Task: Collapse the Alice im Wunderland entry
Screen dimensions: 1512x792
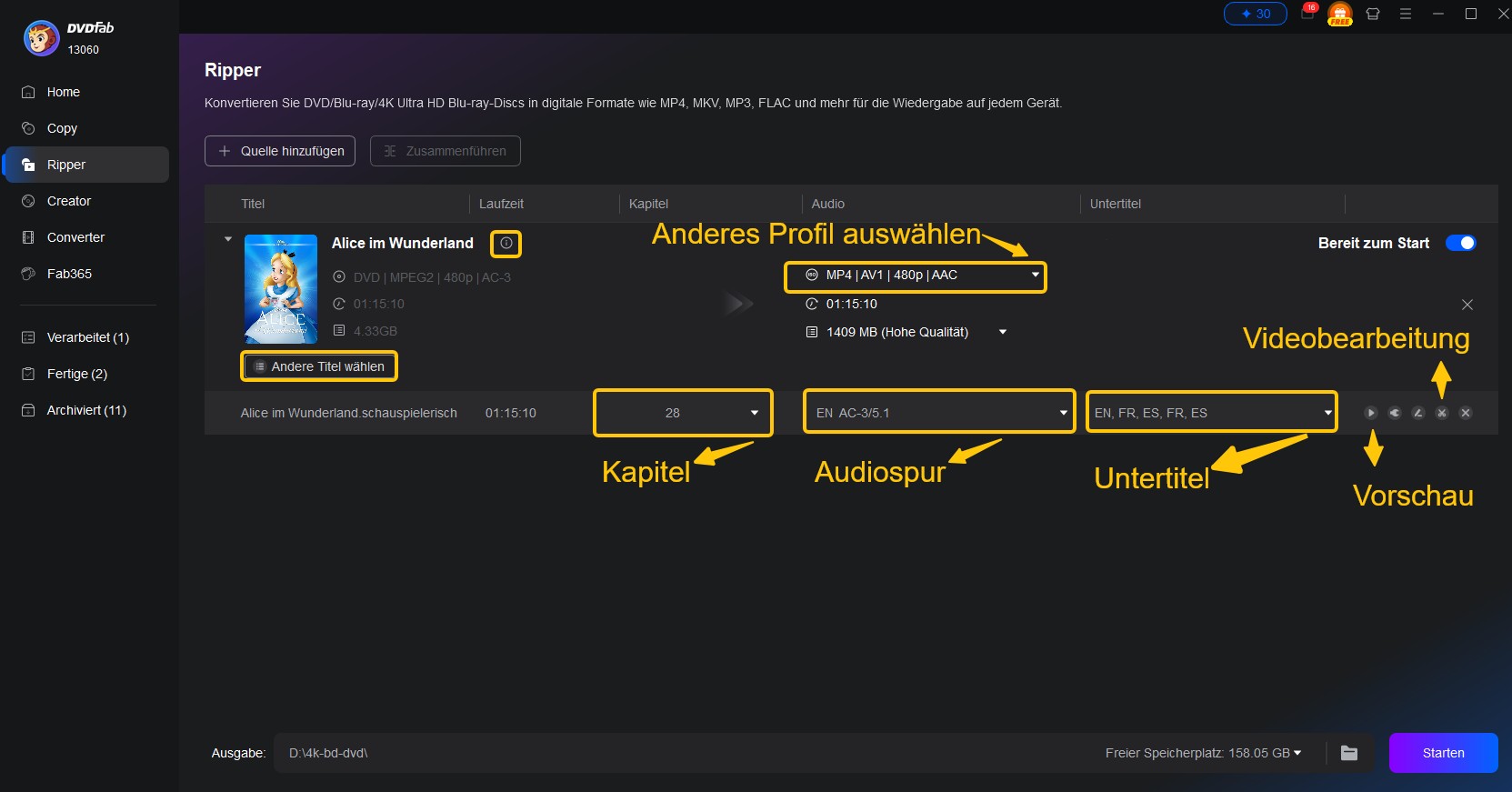Action: coord(228,239)
